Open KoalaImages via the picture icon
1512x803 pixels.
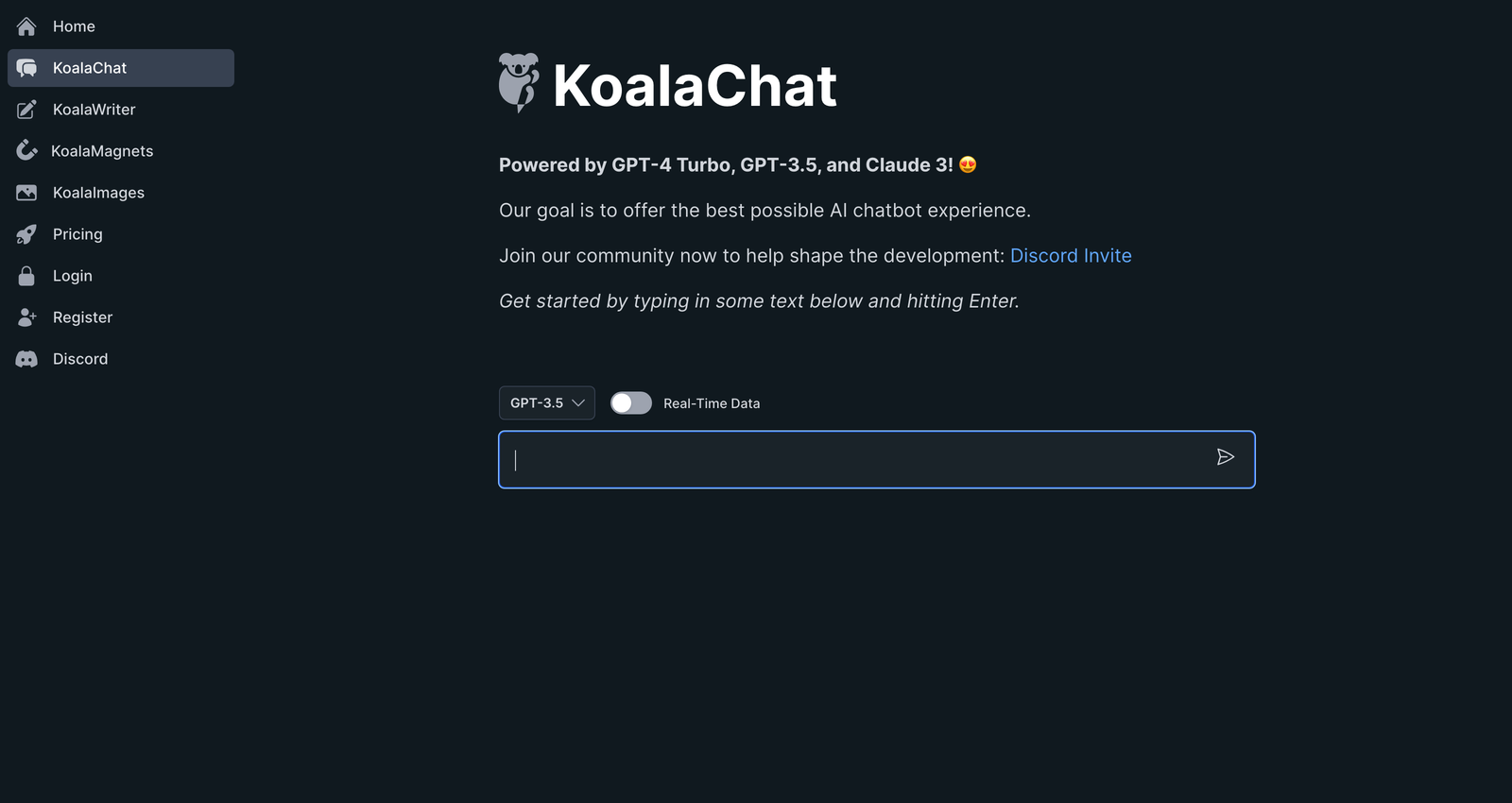26,193
